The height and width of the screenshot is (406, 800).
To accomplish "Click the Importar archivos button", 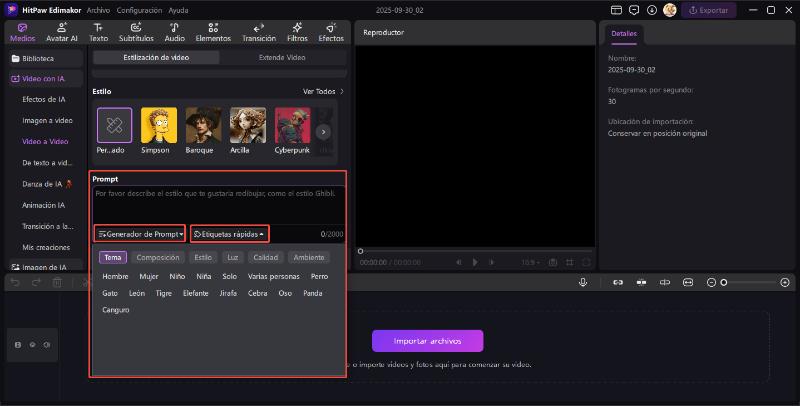I will coord(427,341).
